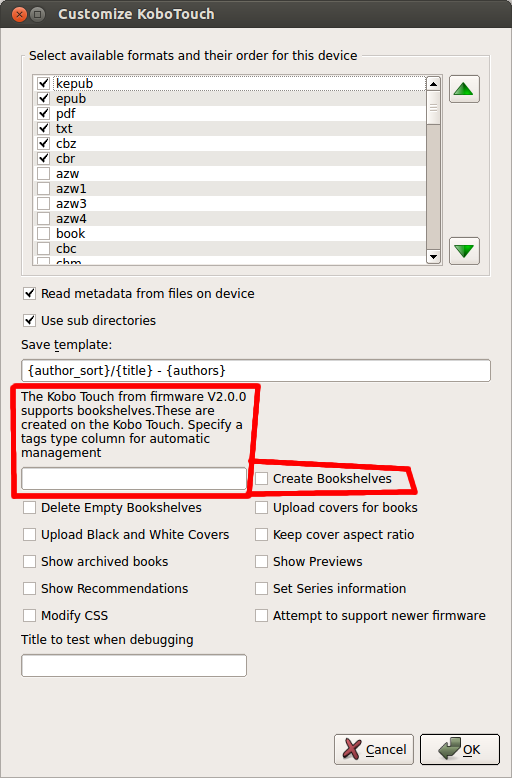Disable Use sub directories option
Image resolution: width=512 pixels, height=778 pixels.
[x=30, y=321]
